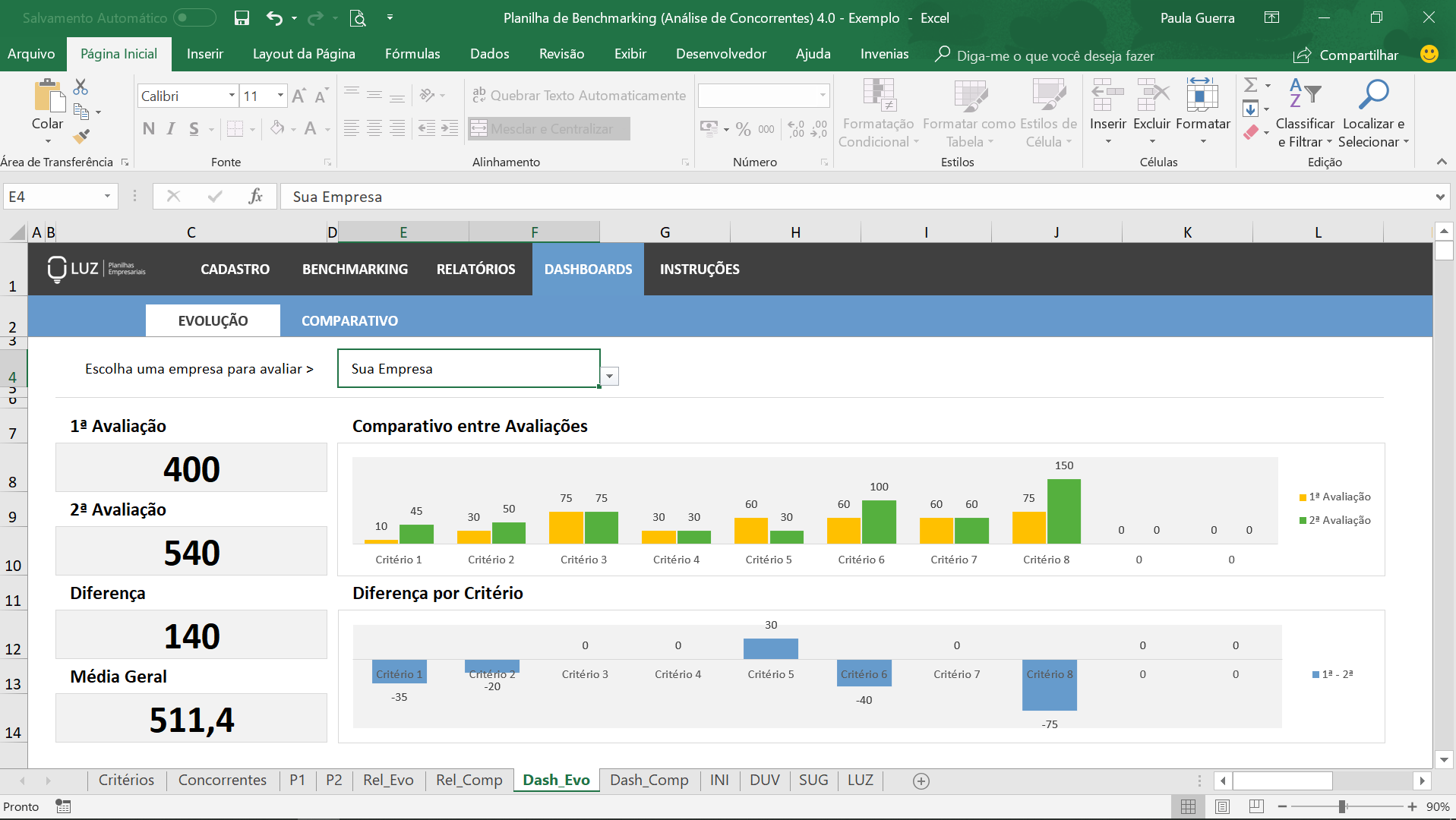Click the Cut scissors icon

(x=81, y=87)
